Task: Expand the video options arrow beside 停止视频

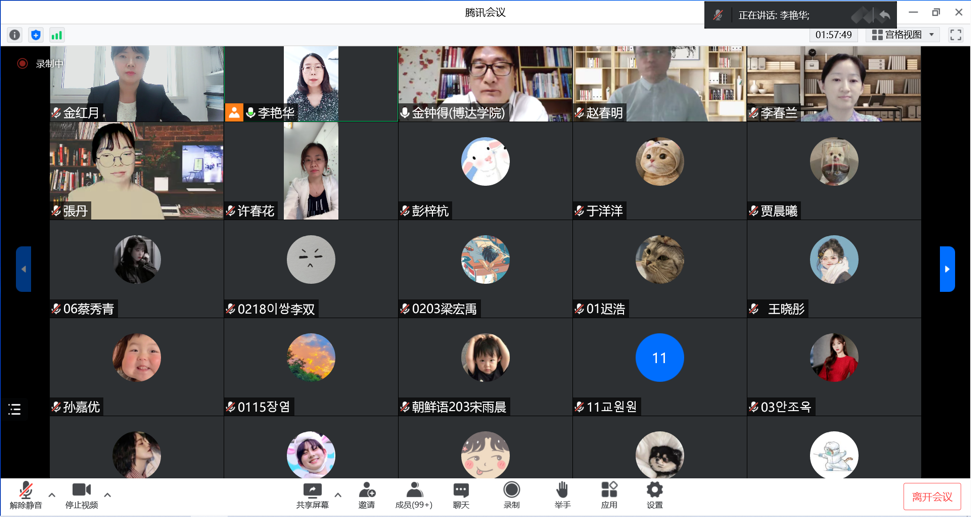Action: pos(107,495)
